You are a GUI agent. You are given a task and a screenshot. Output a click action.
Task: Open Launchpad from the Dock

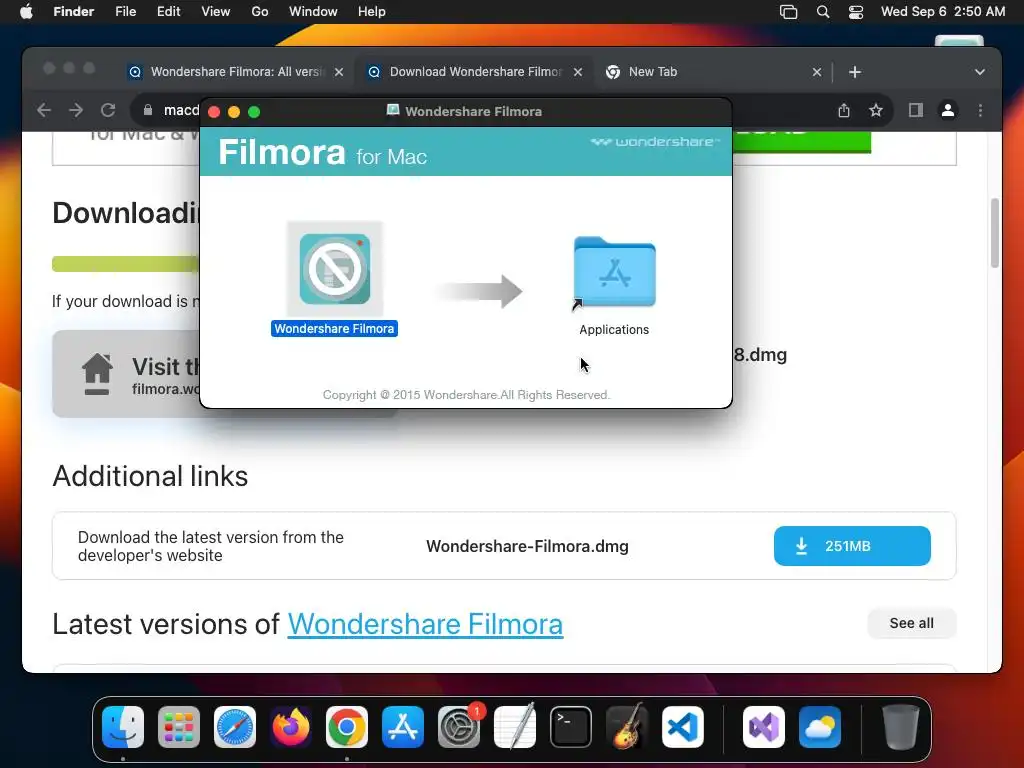pos(178,727)
